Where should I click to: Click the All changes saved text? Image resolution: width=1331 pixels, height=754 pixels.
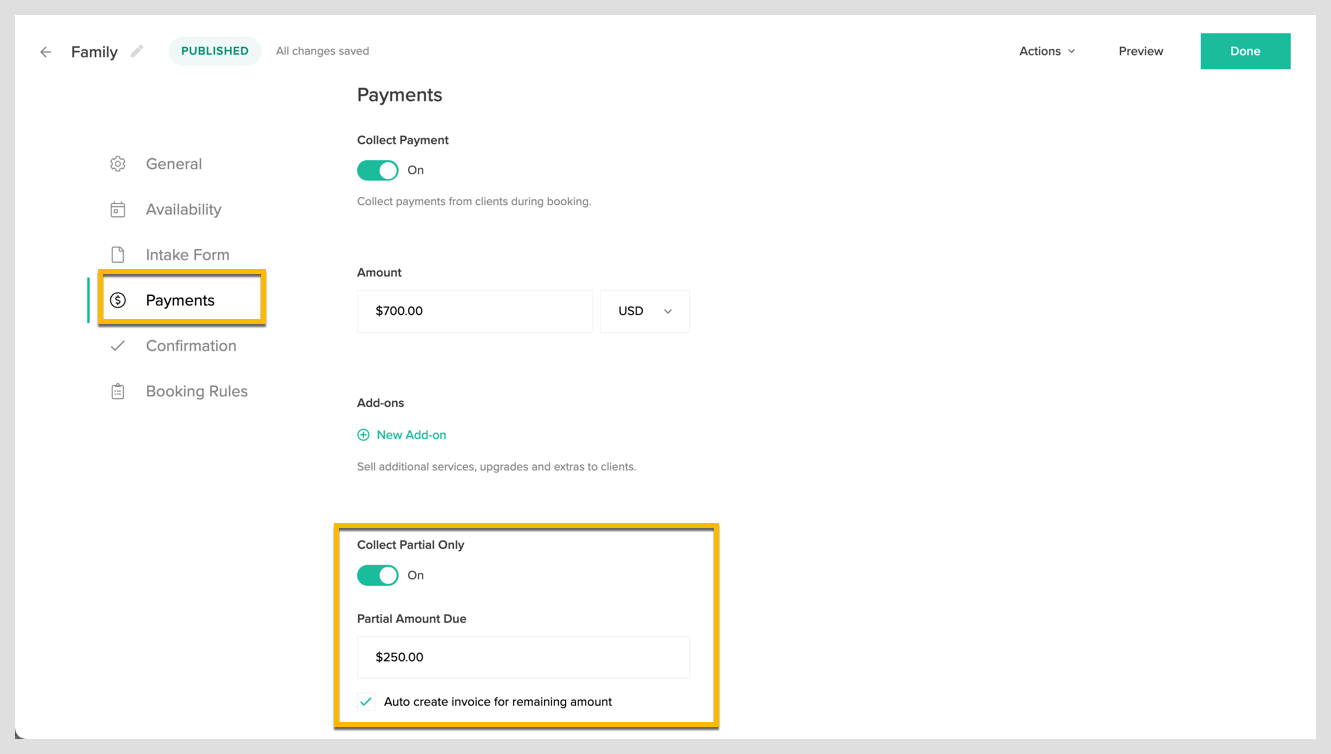pos(323,51)
